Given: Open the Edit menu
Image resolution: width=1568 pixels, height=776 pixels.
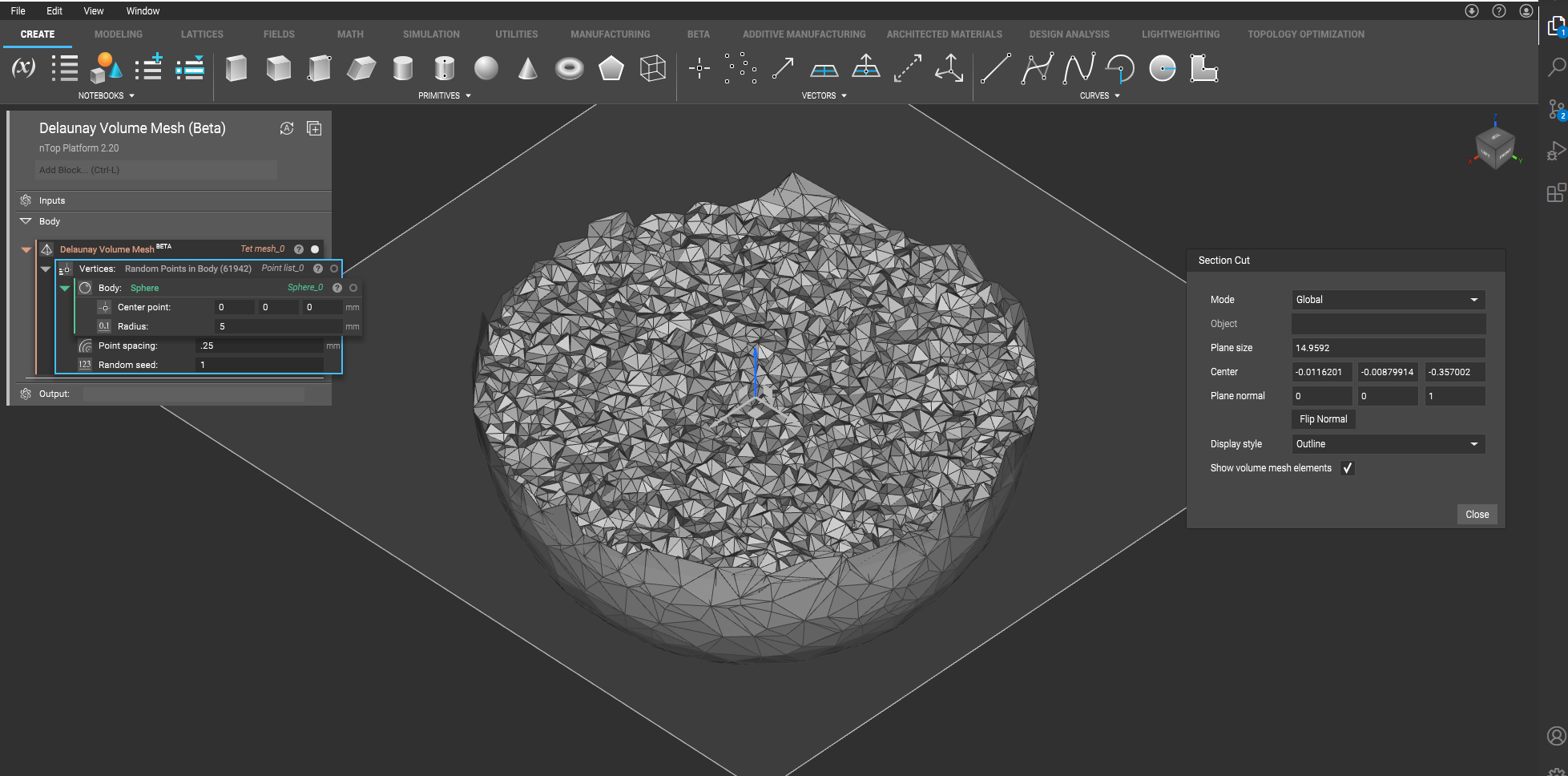Looking at the screenshot, I should 54,11.
